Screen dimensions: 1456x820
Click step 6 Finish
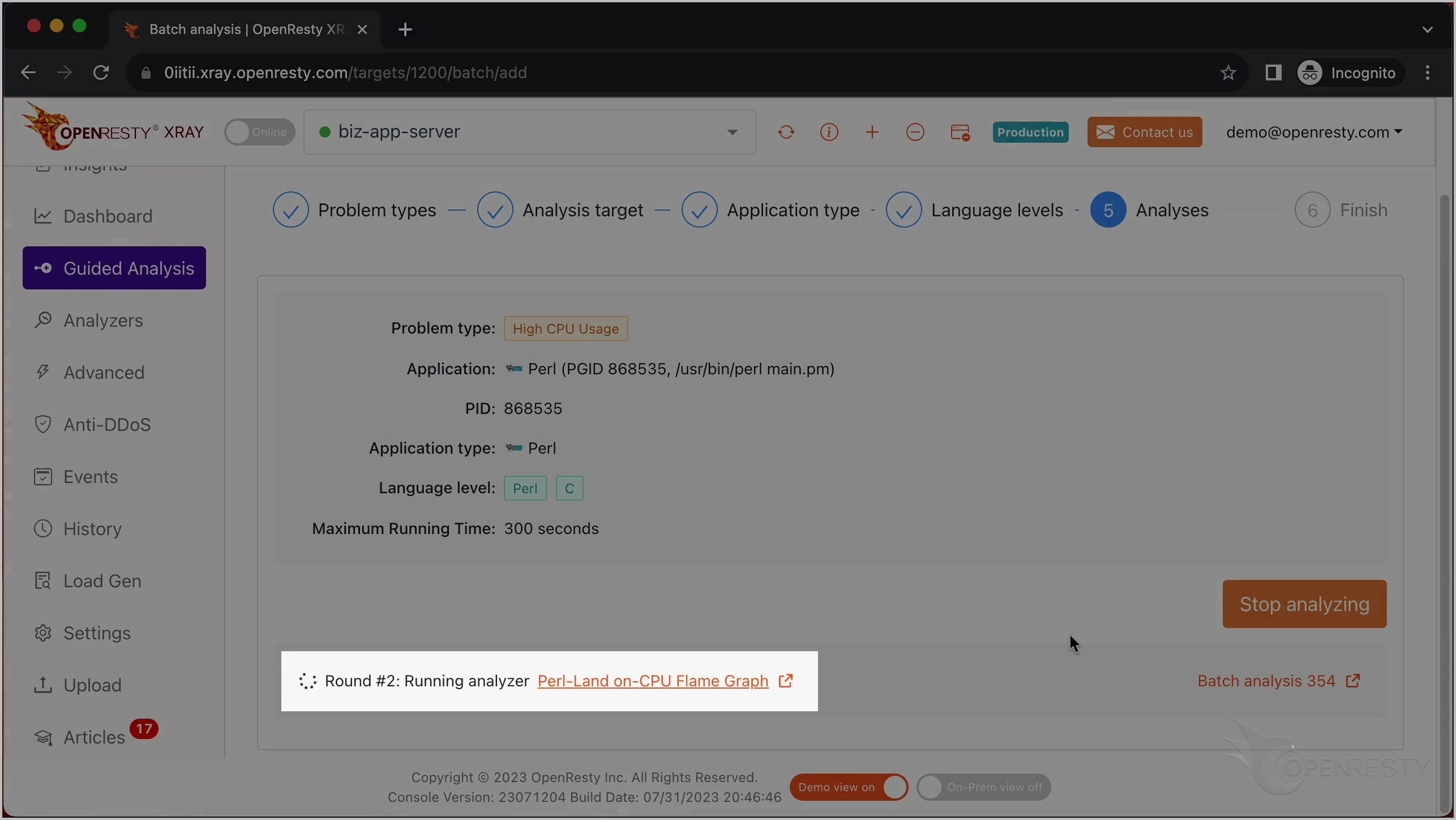point(1341,210)
